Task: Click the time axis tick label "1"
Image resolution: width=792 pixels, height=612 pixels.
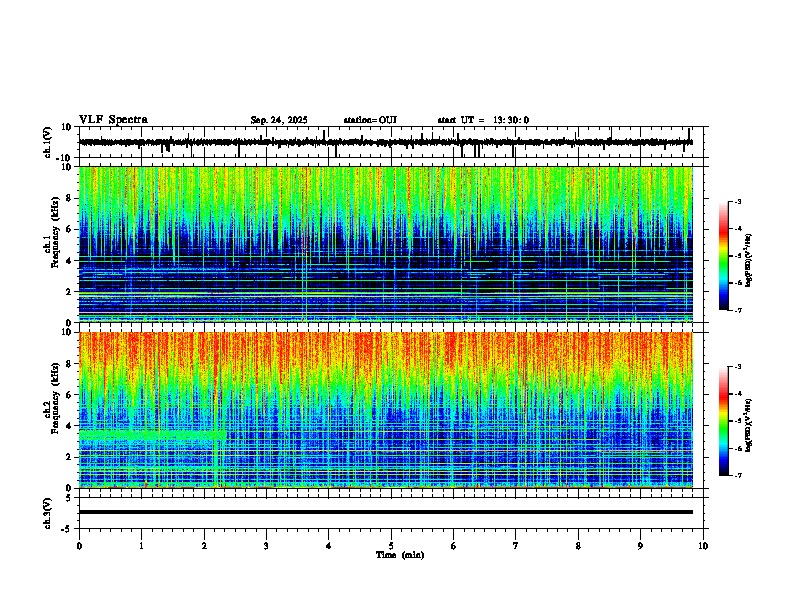Action: click(x=141, y=546)
